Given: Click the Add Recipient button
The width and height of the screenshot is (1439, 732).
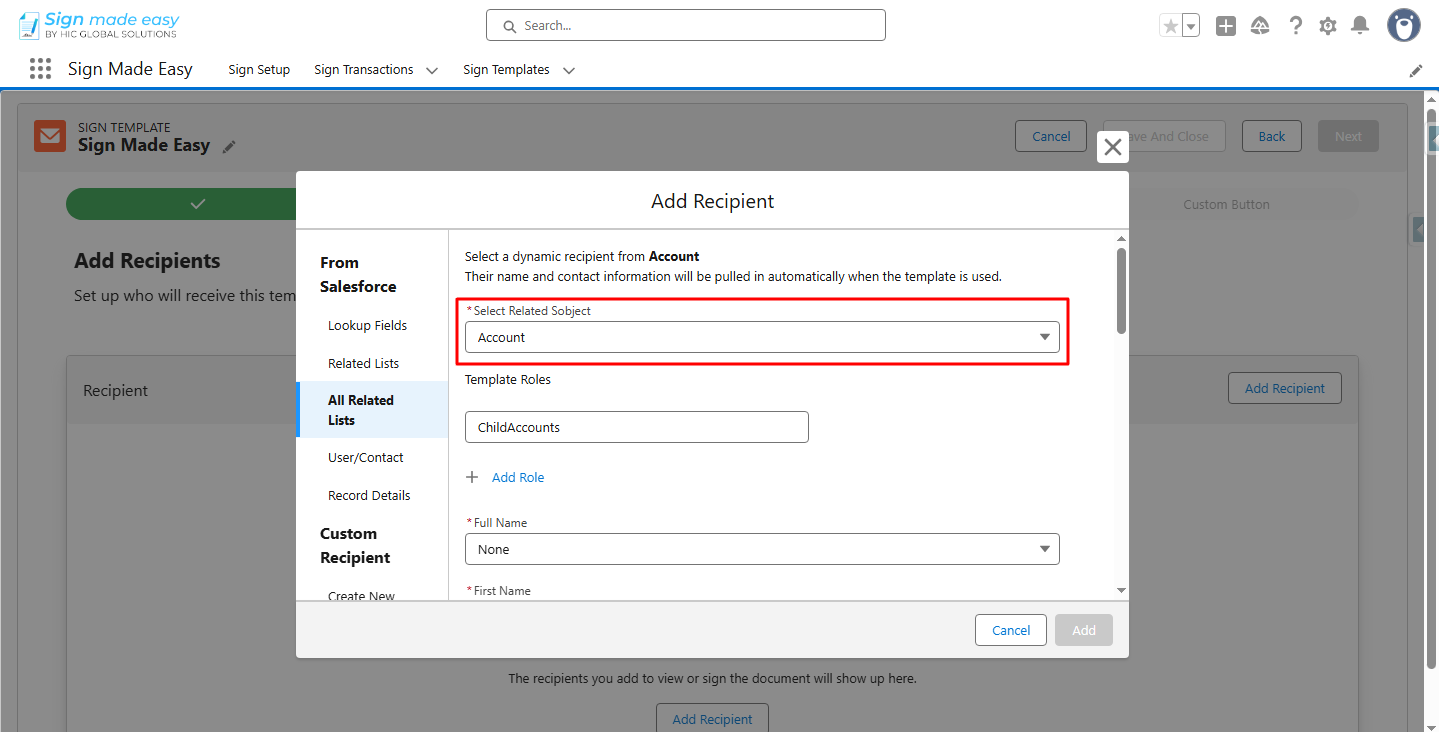Looking at the screenshot, I should [x=1285, y=388].
